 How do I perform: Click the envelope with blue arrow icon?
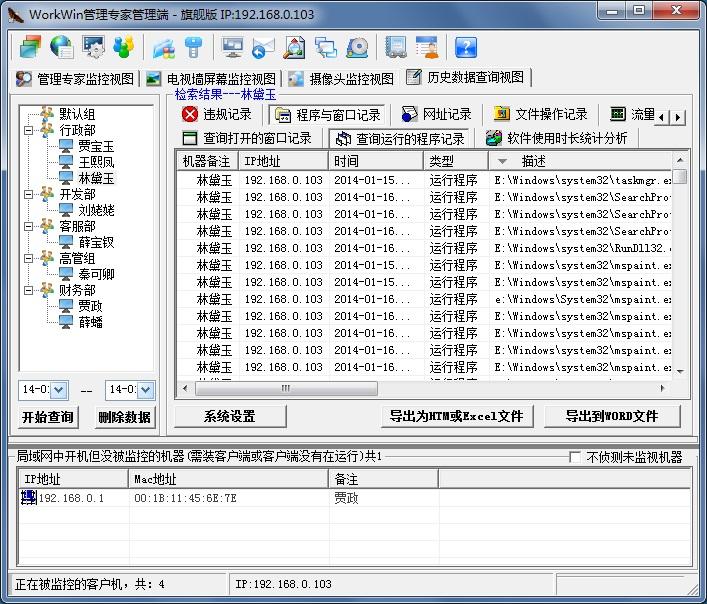click(263, 48)
